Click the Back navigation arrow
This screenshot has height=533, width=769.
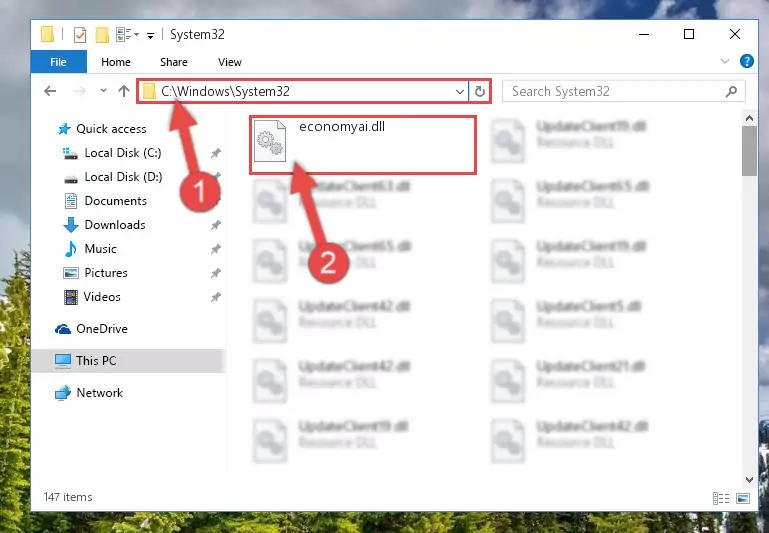pyautogui.click(x=50, y=91)
